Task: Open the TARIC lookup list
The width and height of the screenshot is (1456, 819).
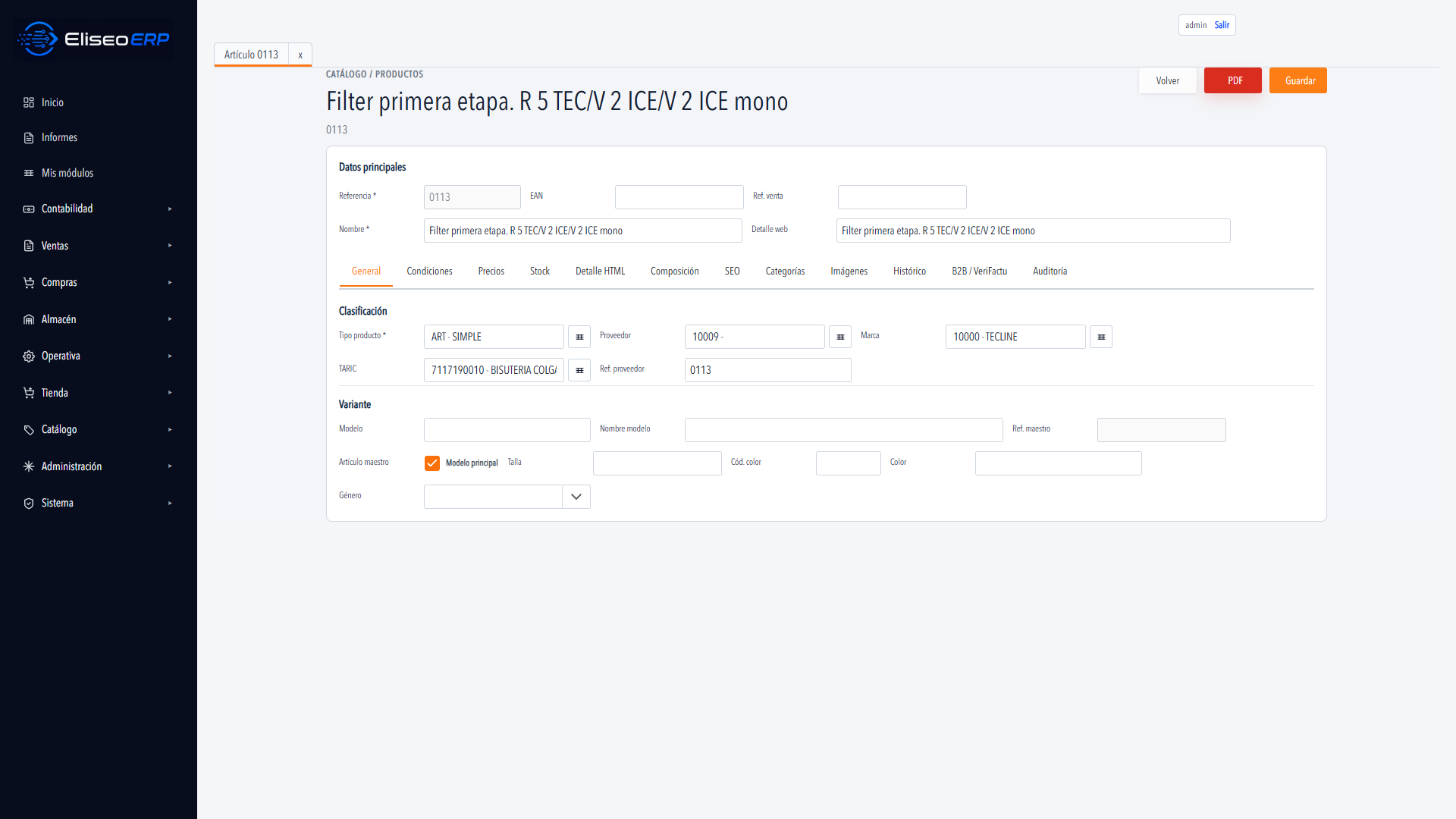Action: tap(579, 370)
